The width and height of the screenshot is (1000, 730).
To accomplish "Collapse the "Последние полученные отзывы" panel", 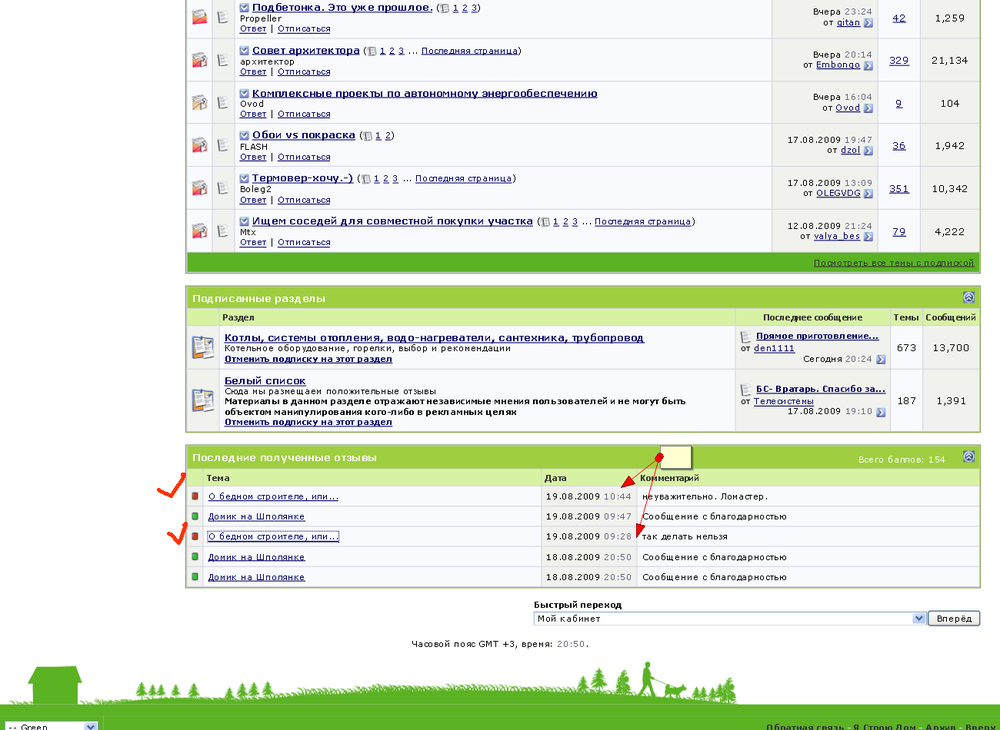I will [968, 455].
